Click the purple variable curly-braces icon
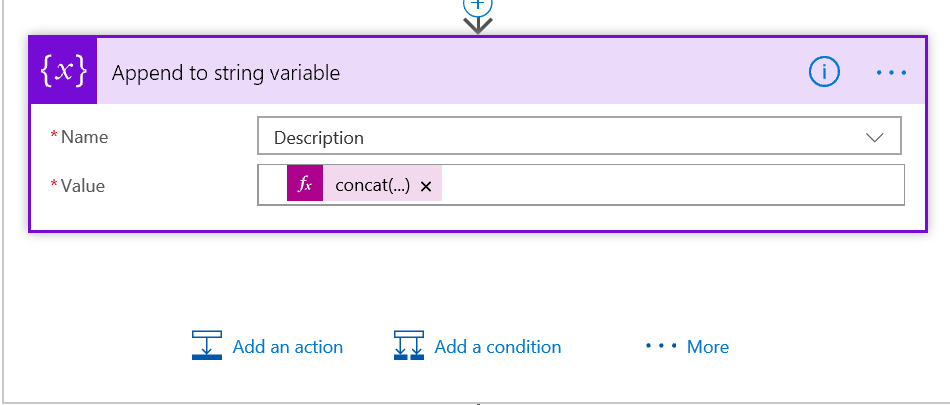The image size is (950, 405). tap(63, 72)
